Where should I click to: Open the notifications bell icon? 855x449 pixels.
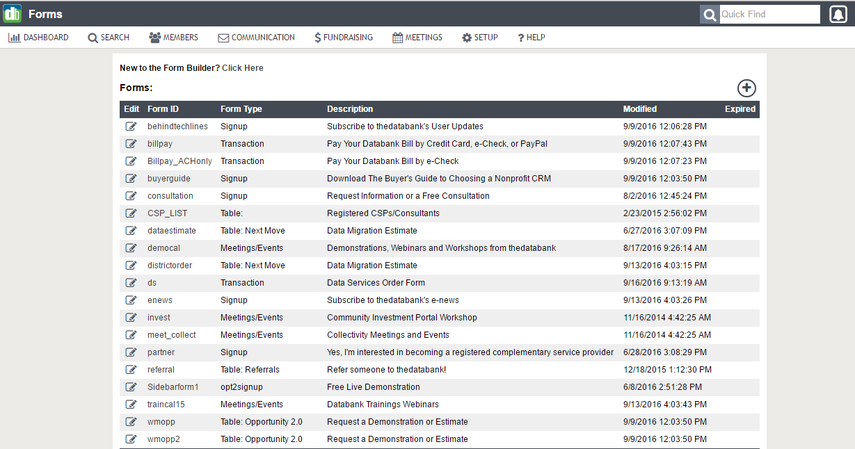(838, 14)
